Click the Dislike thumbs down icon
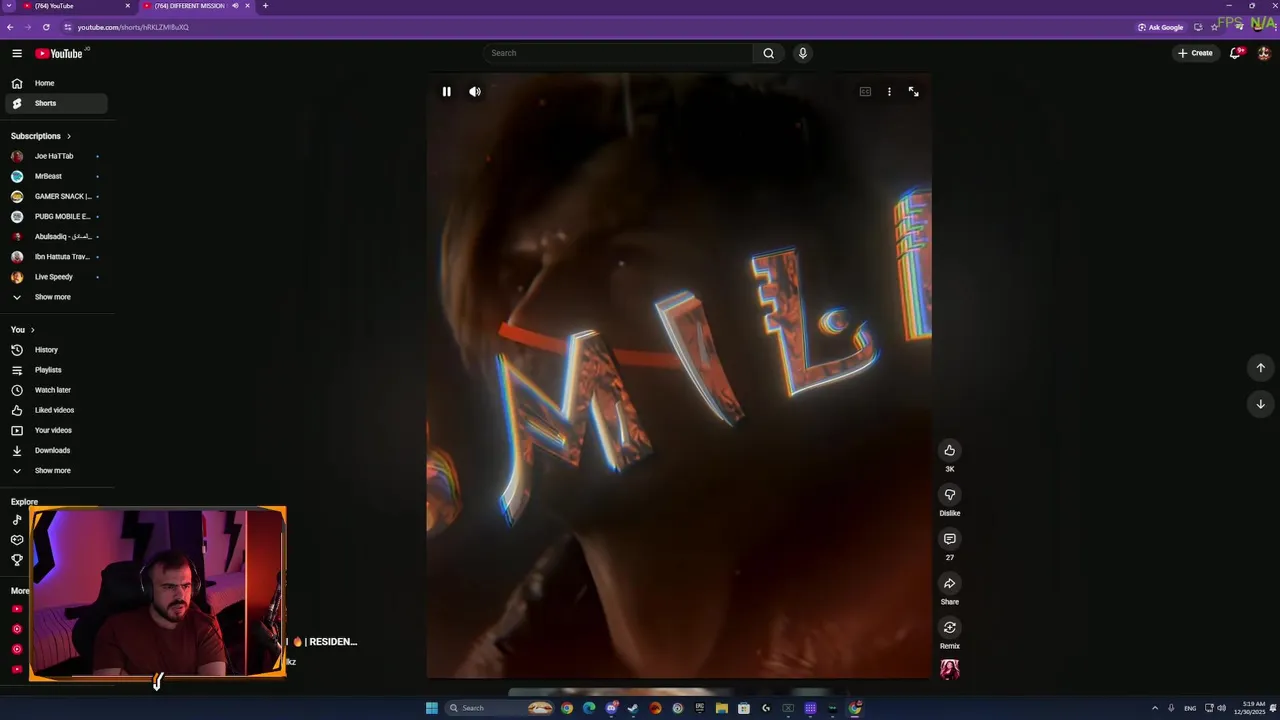The height and width of the screenshot is (720, 1280). click(x=950, y=494)
